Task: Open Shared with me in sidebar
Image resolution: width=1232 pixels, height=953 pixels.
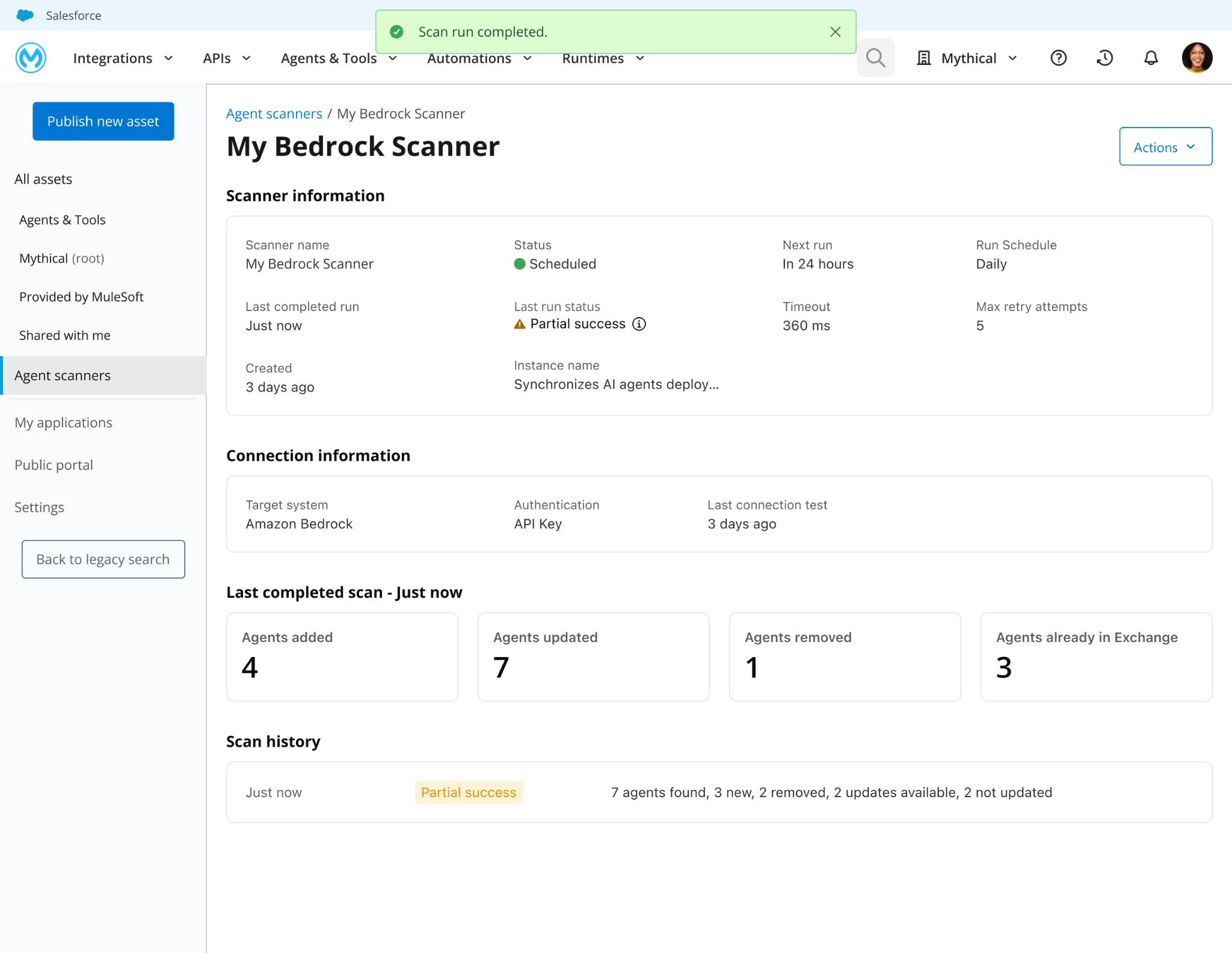Action: (64, 335)
